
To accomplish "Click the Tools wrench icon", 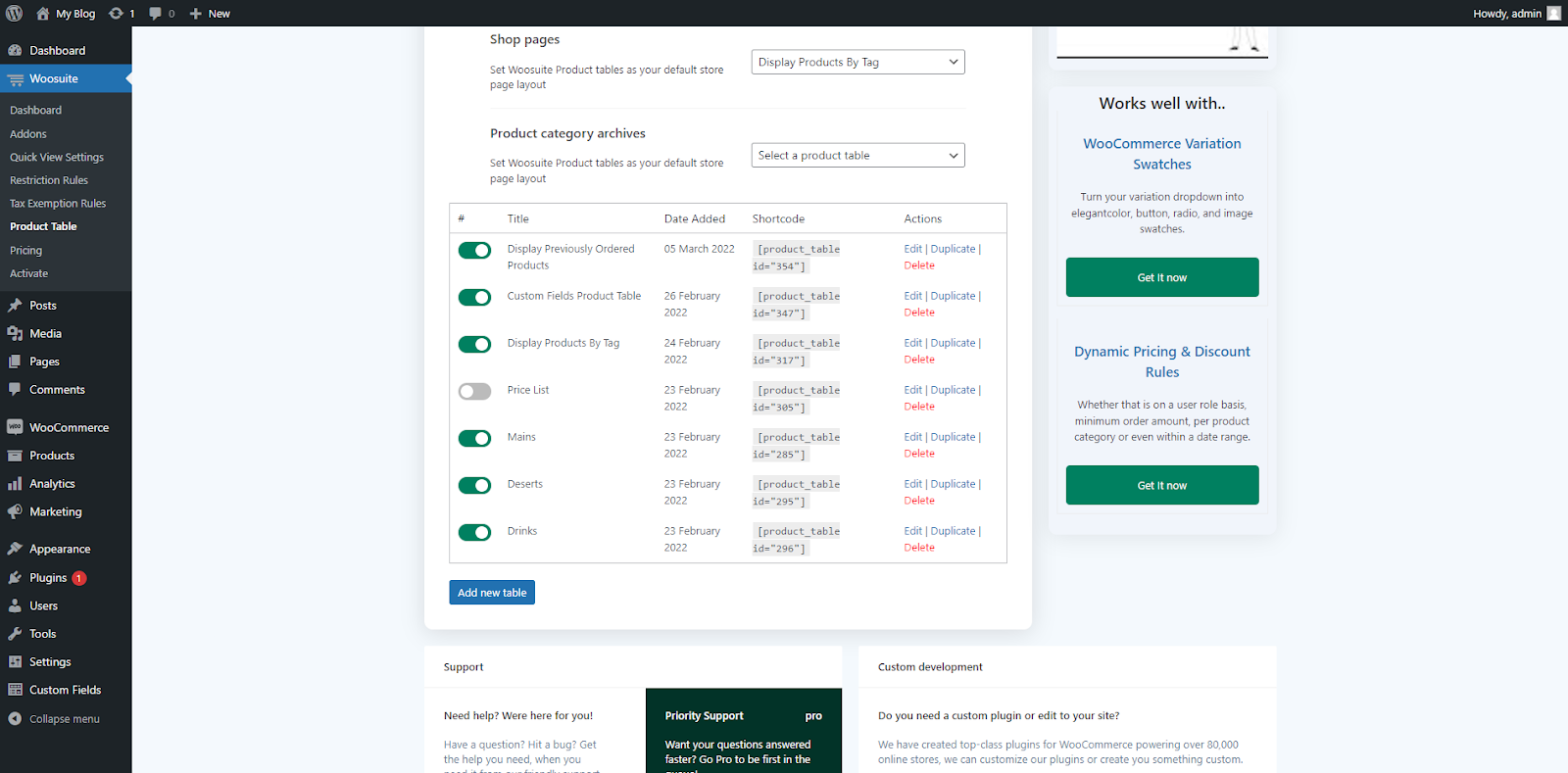I will pyautogui.click(x=15, y=634).
